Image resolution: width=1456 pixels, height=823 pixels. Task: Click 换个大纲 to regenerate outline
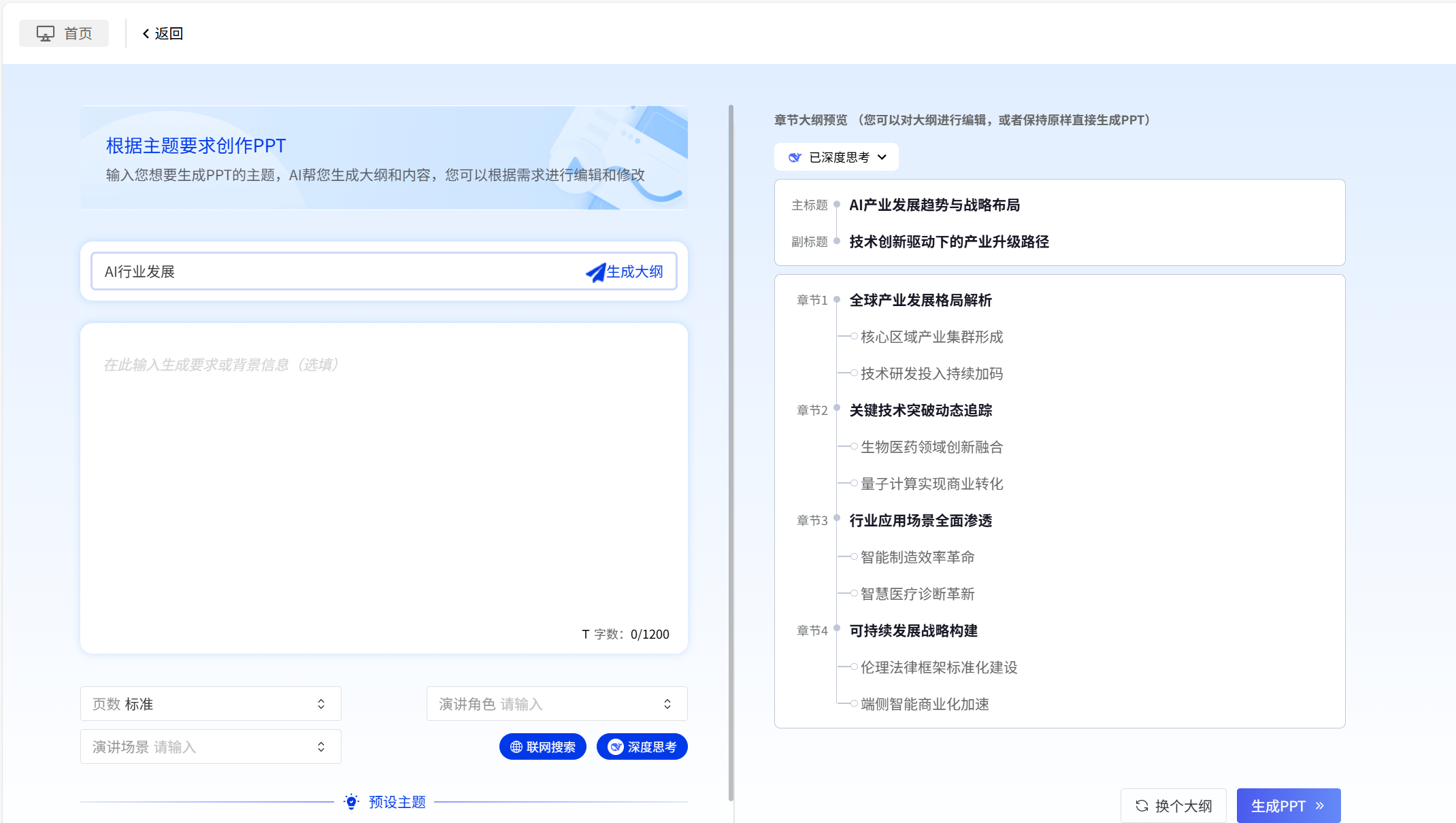click(1174, 805)
